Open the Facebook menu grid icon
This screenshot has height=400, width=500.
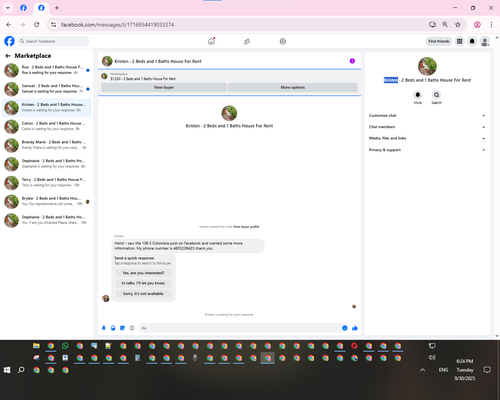[x=460, y=41]
